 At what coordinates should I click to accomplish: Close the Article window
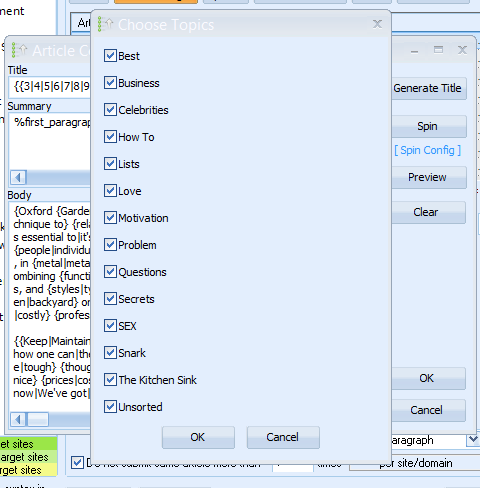tap(462, 50)
